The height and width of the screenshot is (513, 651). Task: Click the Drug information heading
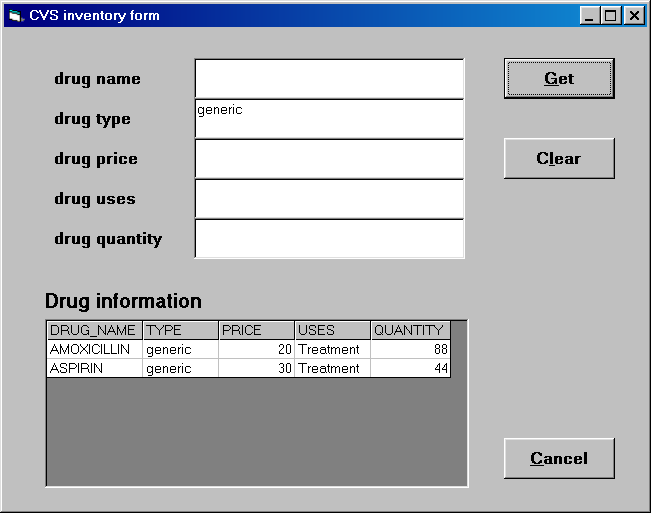(123, 301)
